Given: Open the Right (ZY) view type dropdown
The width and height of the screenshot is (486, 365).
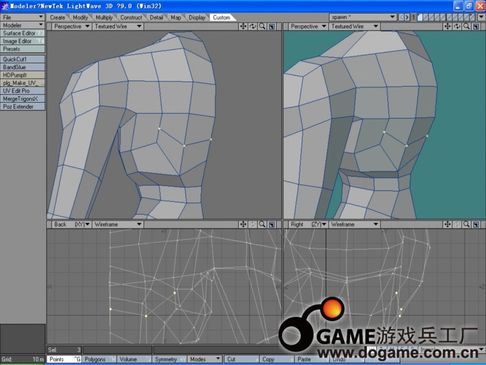Looking at the screenshot, I should coord(308,224).
